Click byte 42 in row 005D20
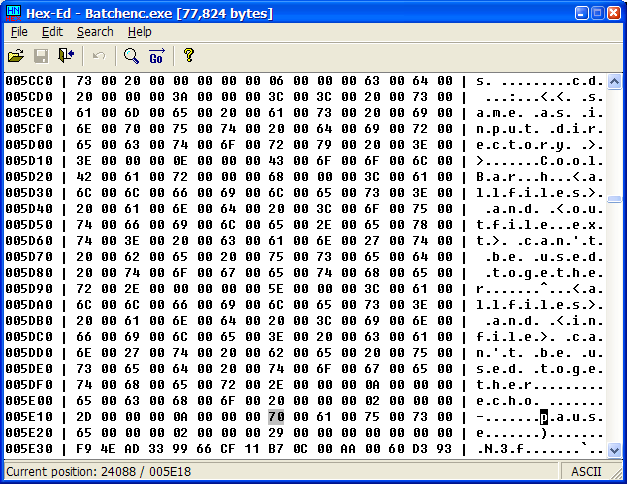Viewport: 627px width, 484px height. click(84, 177)
